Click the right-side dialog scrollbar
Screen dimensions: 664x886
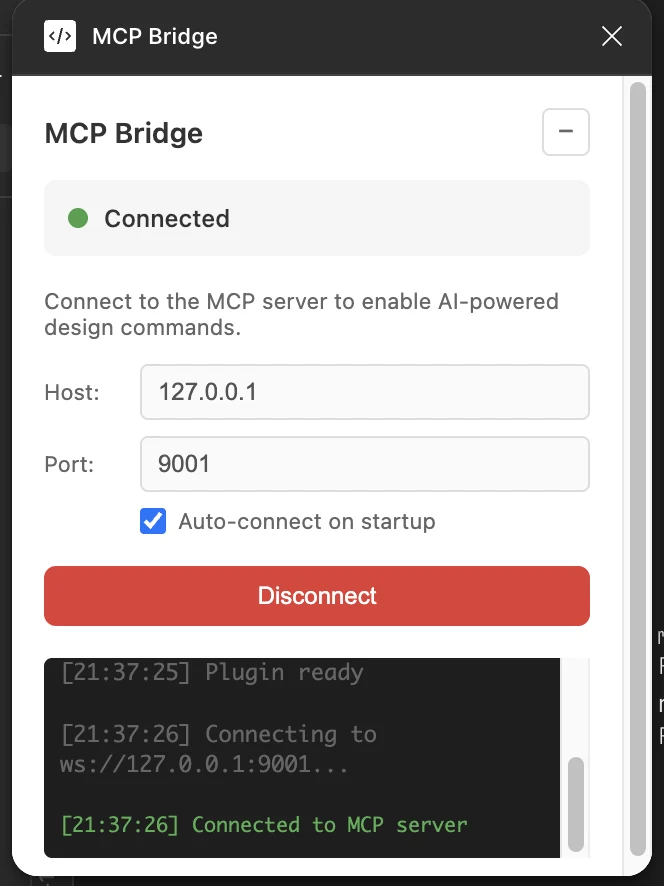[x=638, y=450]
